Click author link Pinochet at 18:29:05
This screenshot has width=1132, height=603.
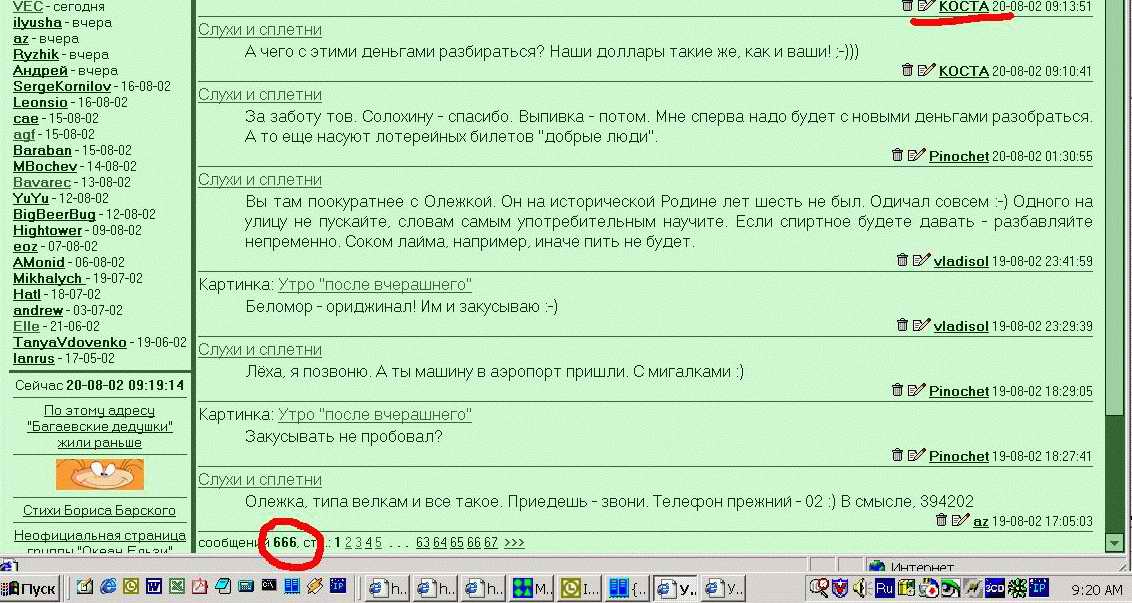[x=959, y=391]
